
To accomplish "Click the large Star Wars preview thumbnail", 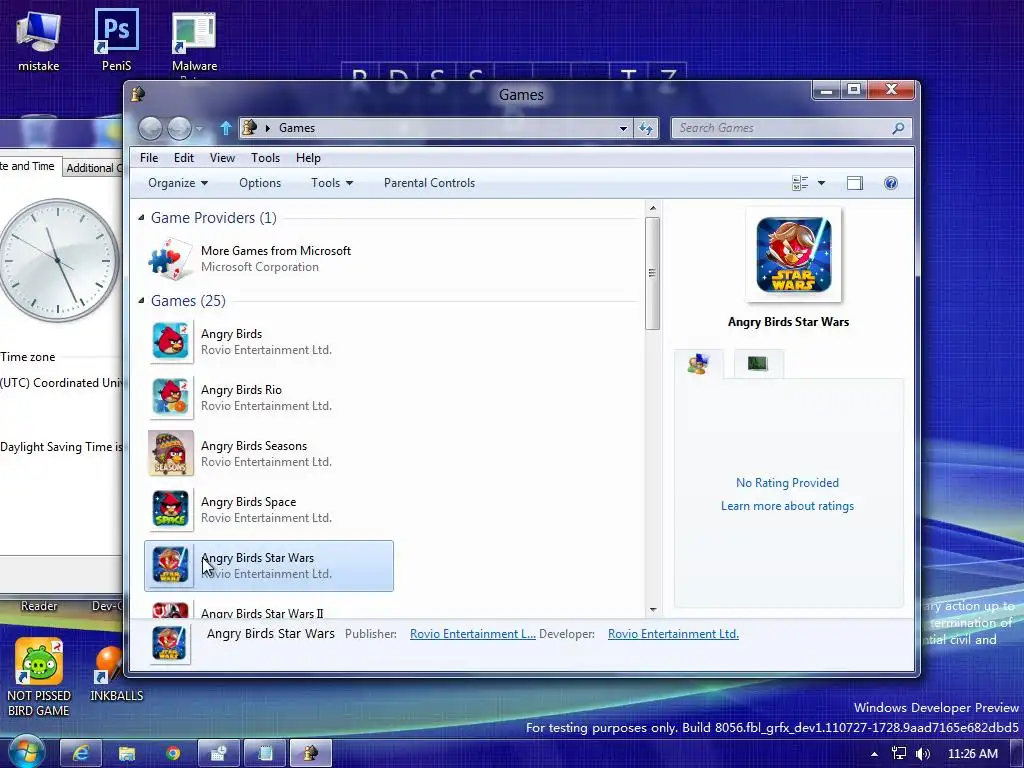I will click(793, 255).
